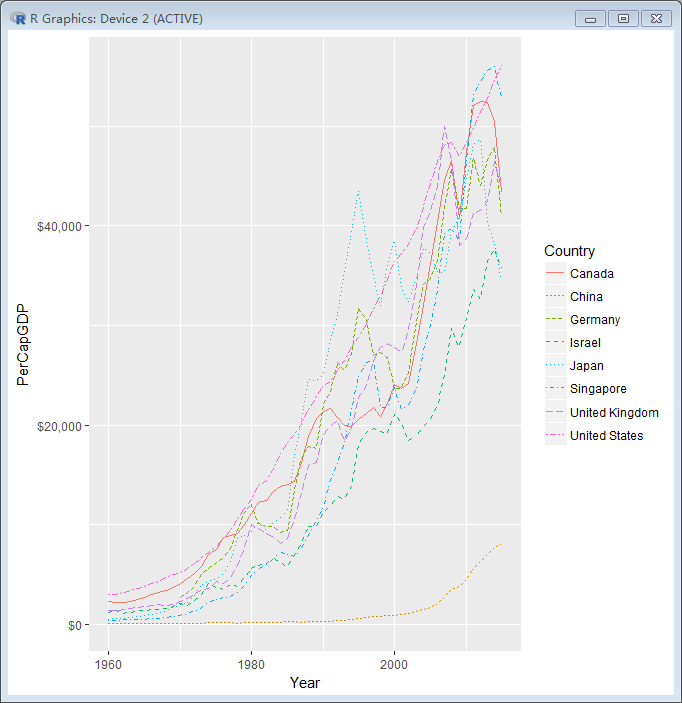682x703 pixels.
Task: Click the $20,000 y-axis tick label
Action: tap(60, 426)
